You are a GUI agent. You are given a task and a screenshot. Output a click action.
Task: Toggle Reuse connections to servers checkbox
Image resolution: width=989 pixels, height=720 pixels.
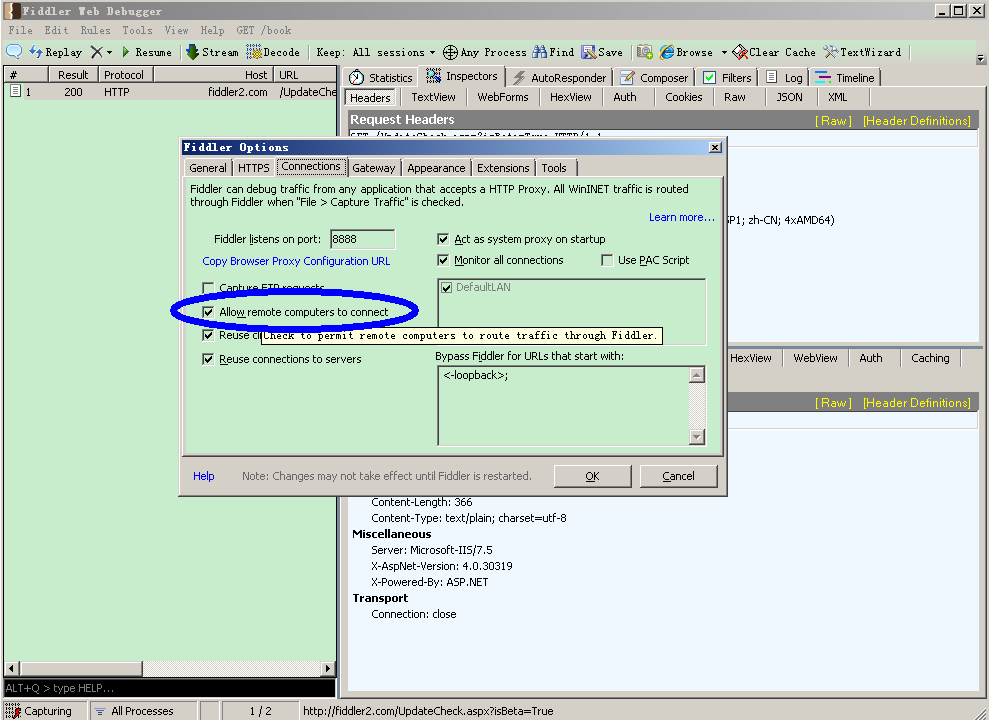coord(208,359)
